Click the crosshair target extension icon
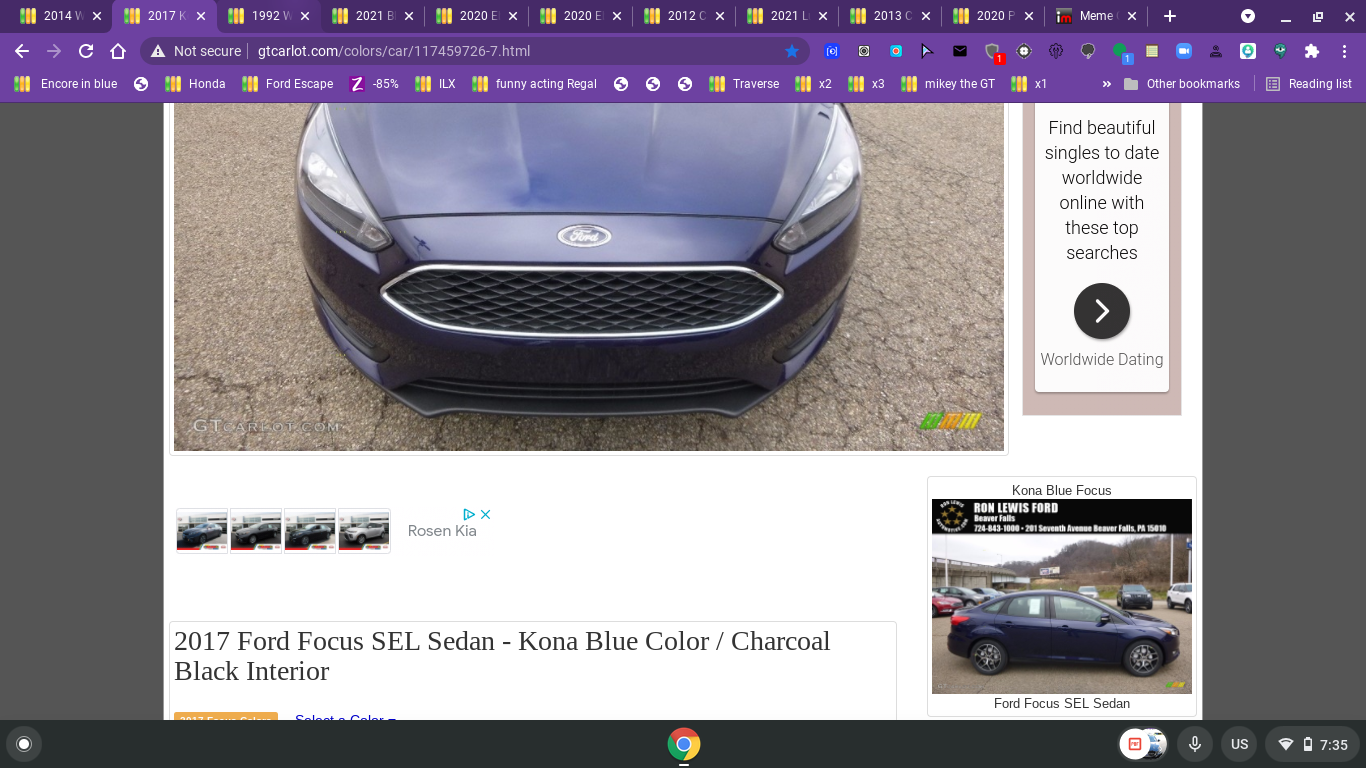The width and height of the screenshot is (1366, 768). [1024, 51]
